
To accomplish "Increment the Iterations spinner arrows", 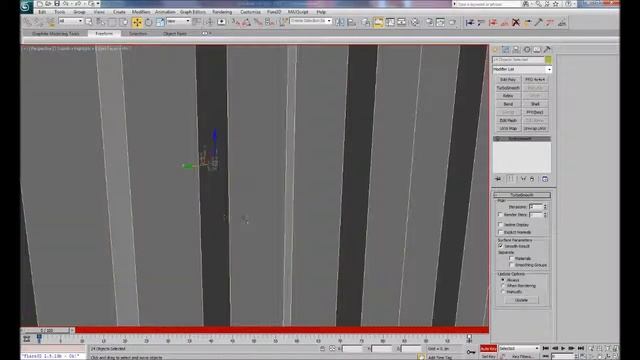I will (x=545, y=207).
